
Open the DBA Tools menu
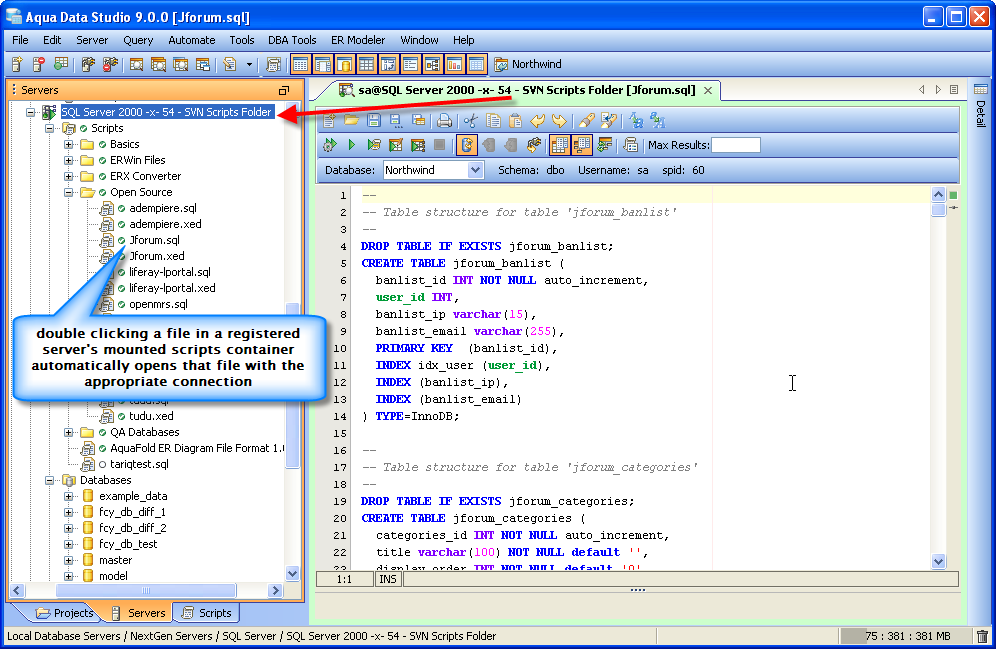point(292,40)
